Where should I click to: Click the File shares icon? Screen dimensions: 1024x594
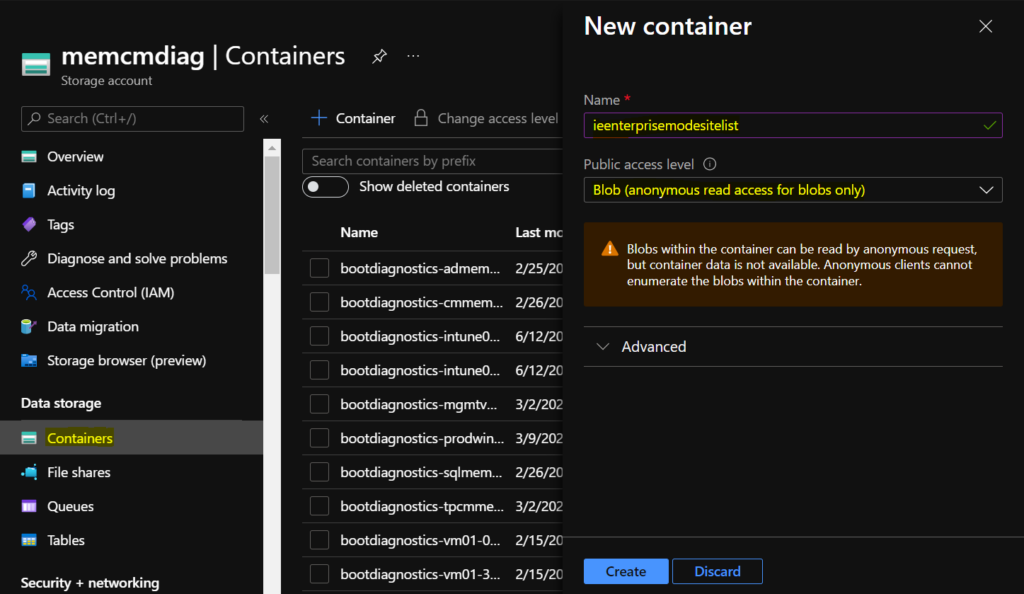click(x=29, y=472)
